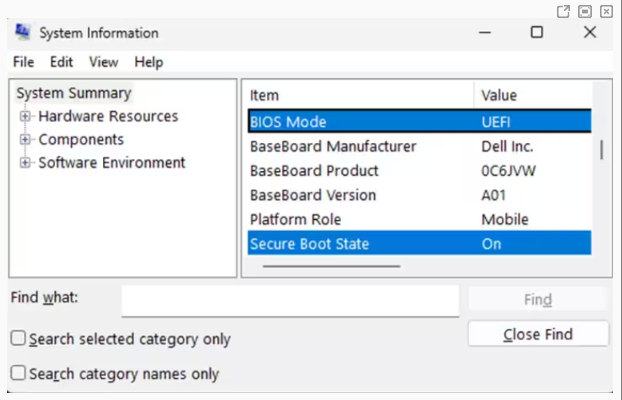The height and width of the screenshot is (400, 622).
Task: Toggle Search category names only checkbox
Action: 18,373
